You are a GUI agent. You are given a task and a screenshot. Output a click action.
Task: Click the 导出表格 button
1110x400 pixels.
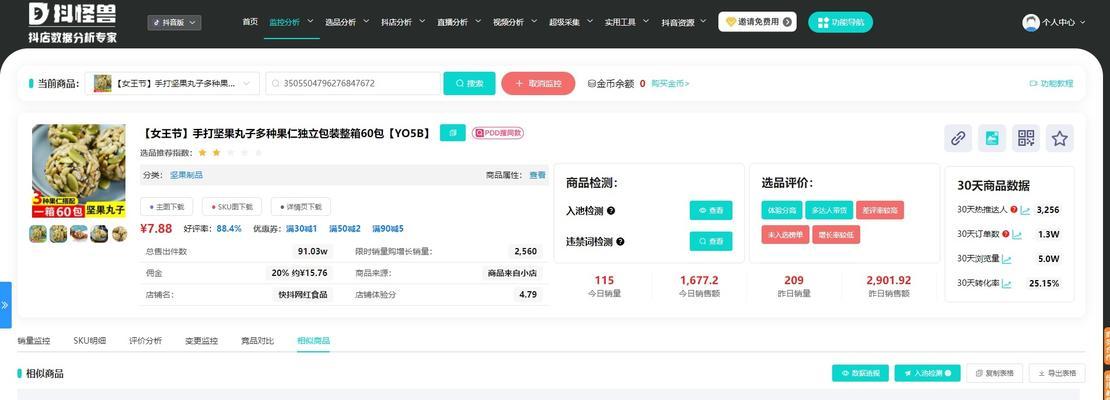1057,373
